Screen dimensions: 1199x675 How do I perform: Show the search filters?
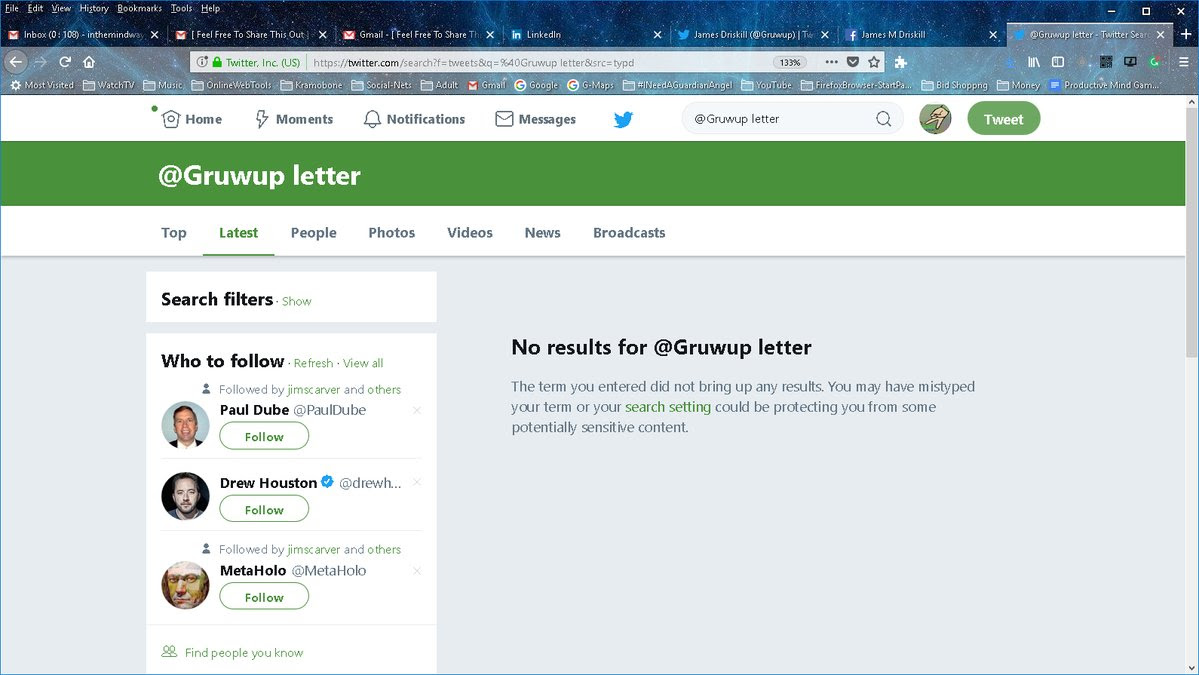[297, 301]
